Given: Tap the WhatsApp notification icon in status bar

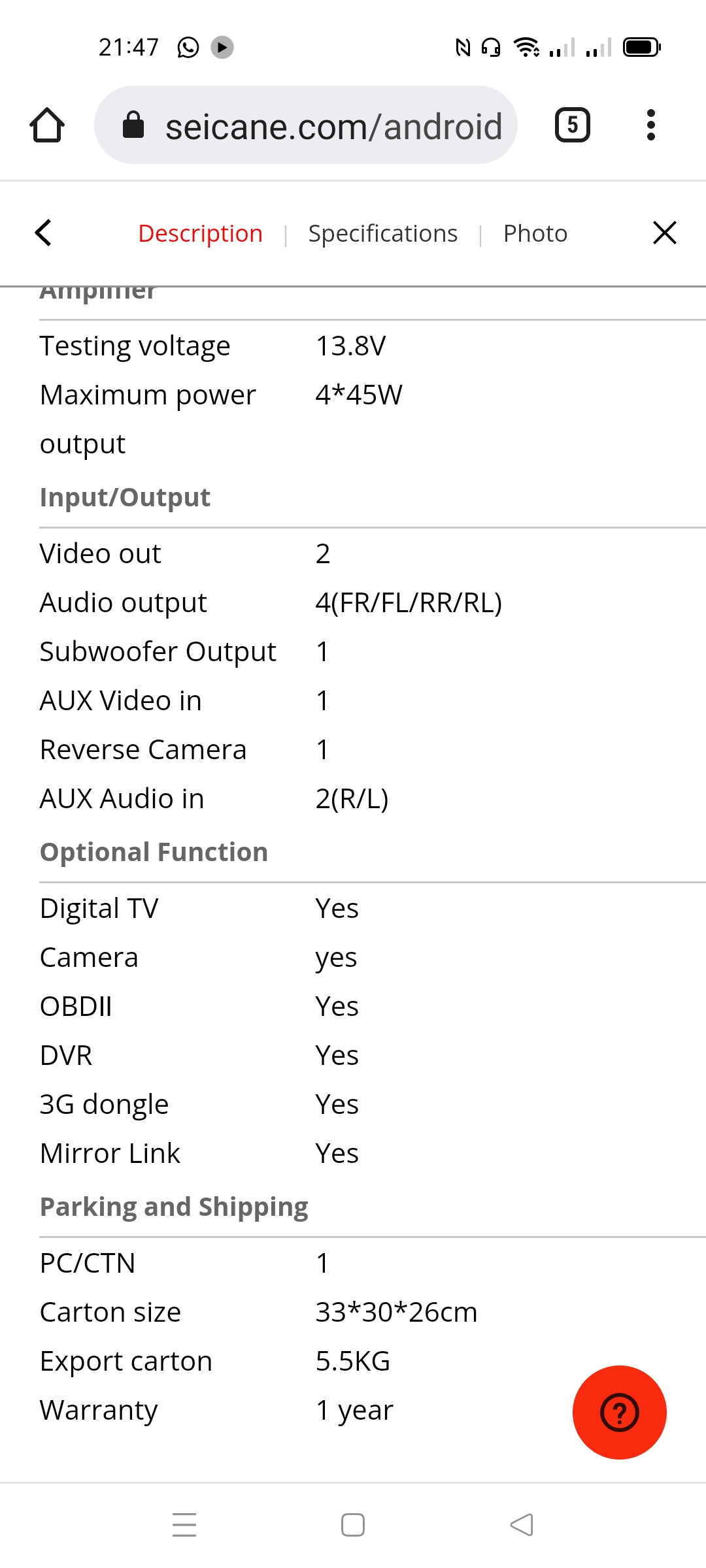Looking at the screenshot, I should 188,47.
